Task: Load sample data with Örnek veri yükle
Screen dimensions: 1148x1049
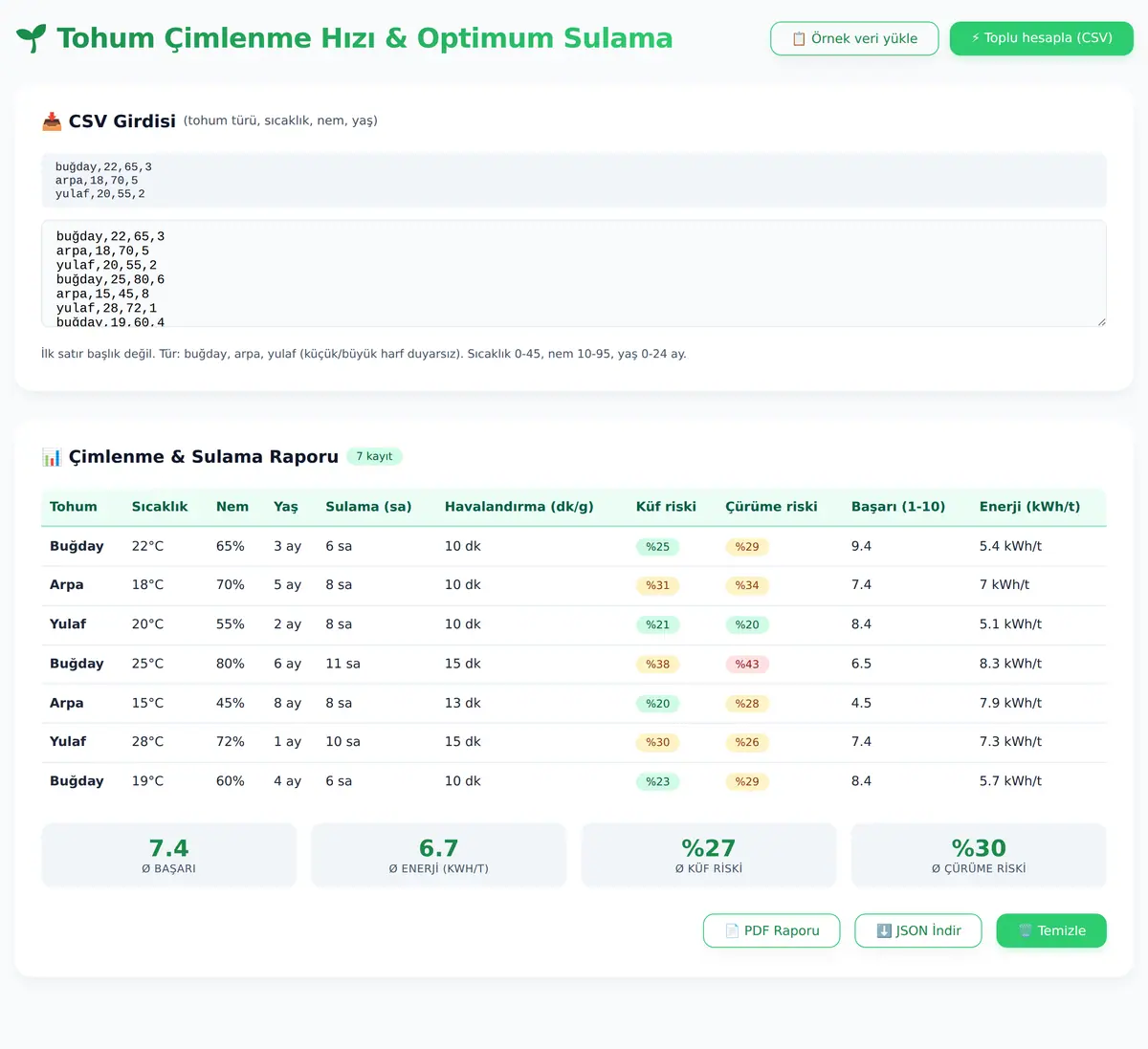Action: coord(854,38)
